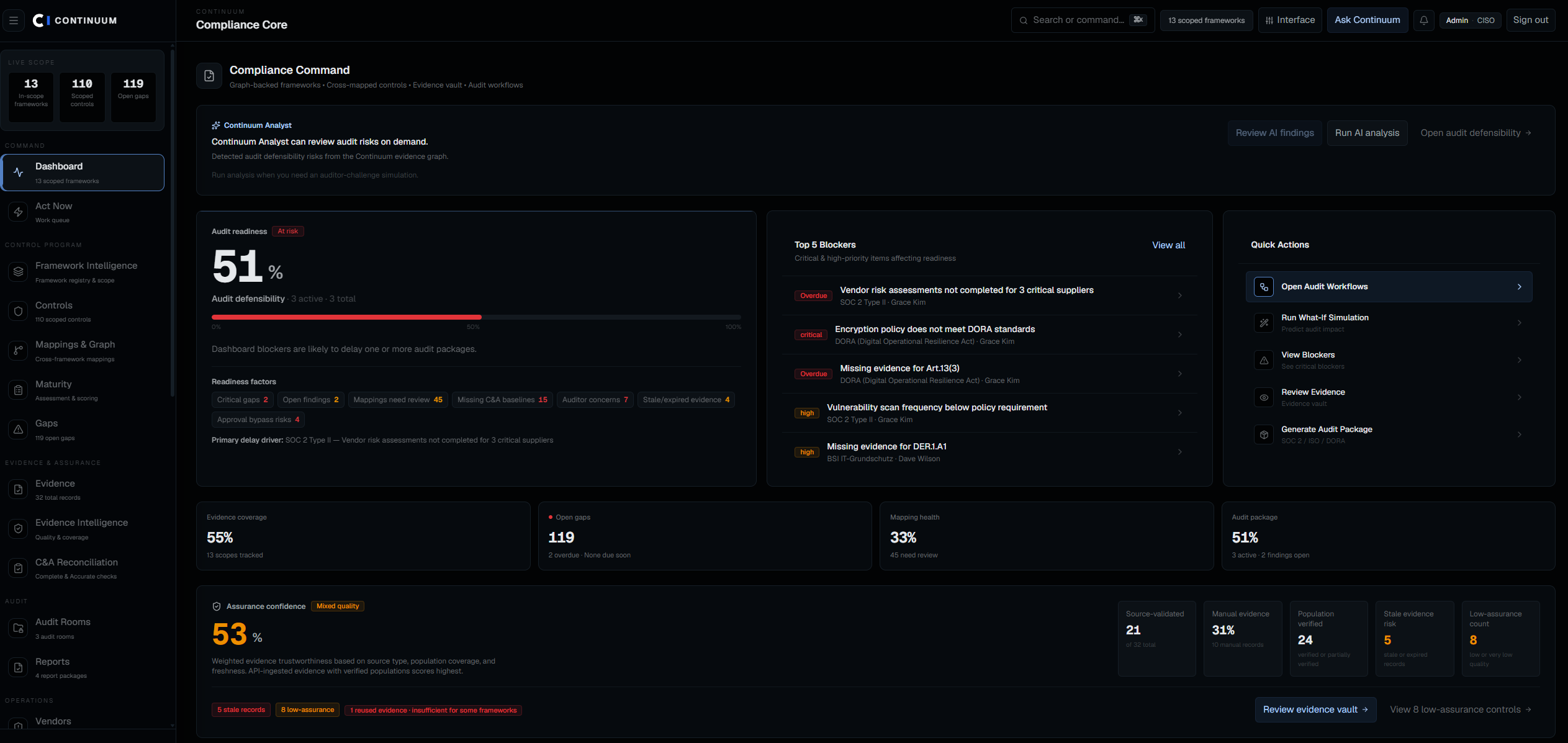The width and height of the screenshot is (1568, 743).
Task: Select Dashboard in the sidebar
Action: 83,173
